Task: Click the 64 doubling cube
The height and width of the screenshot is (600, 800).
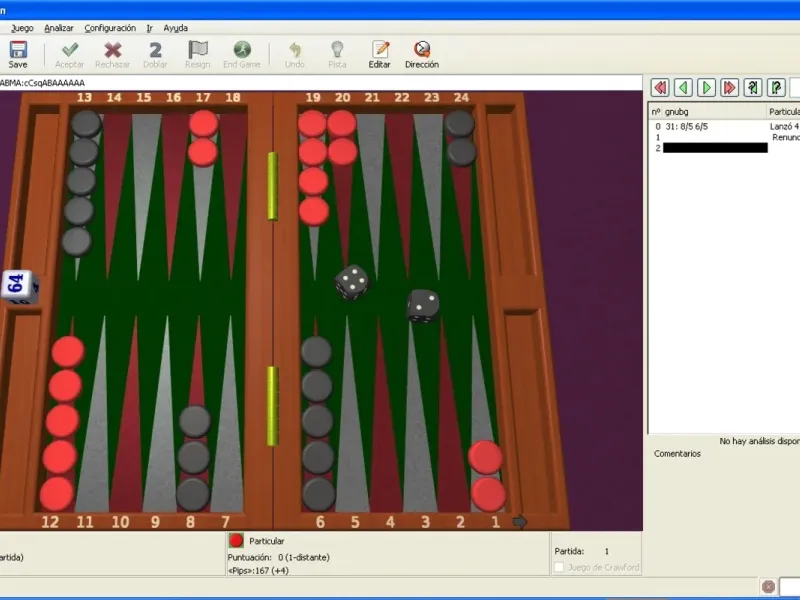Action: point(20,287)
